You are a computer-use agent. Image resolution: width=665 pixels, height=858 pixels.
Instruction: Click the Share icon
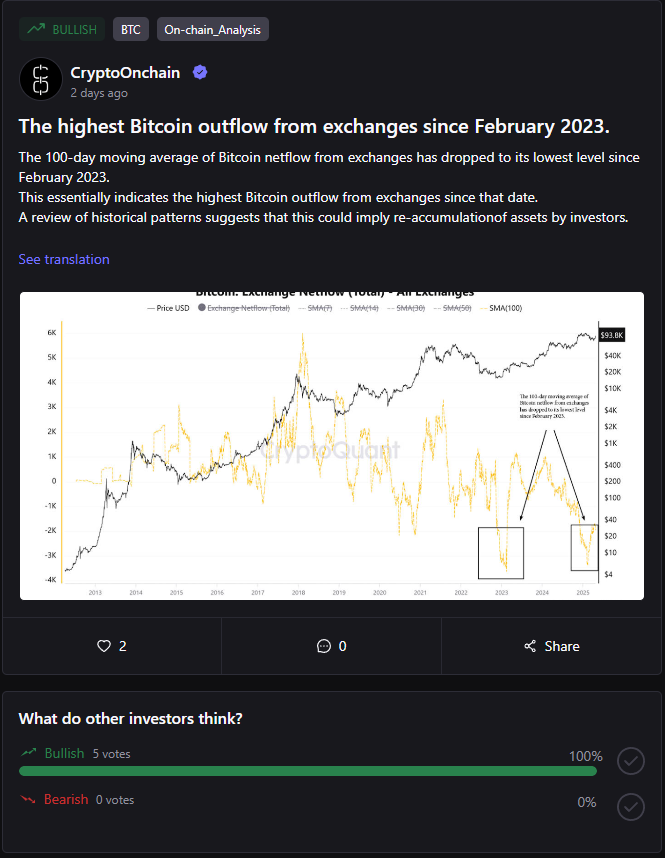(530, 646)
